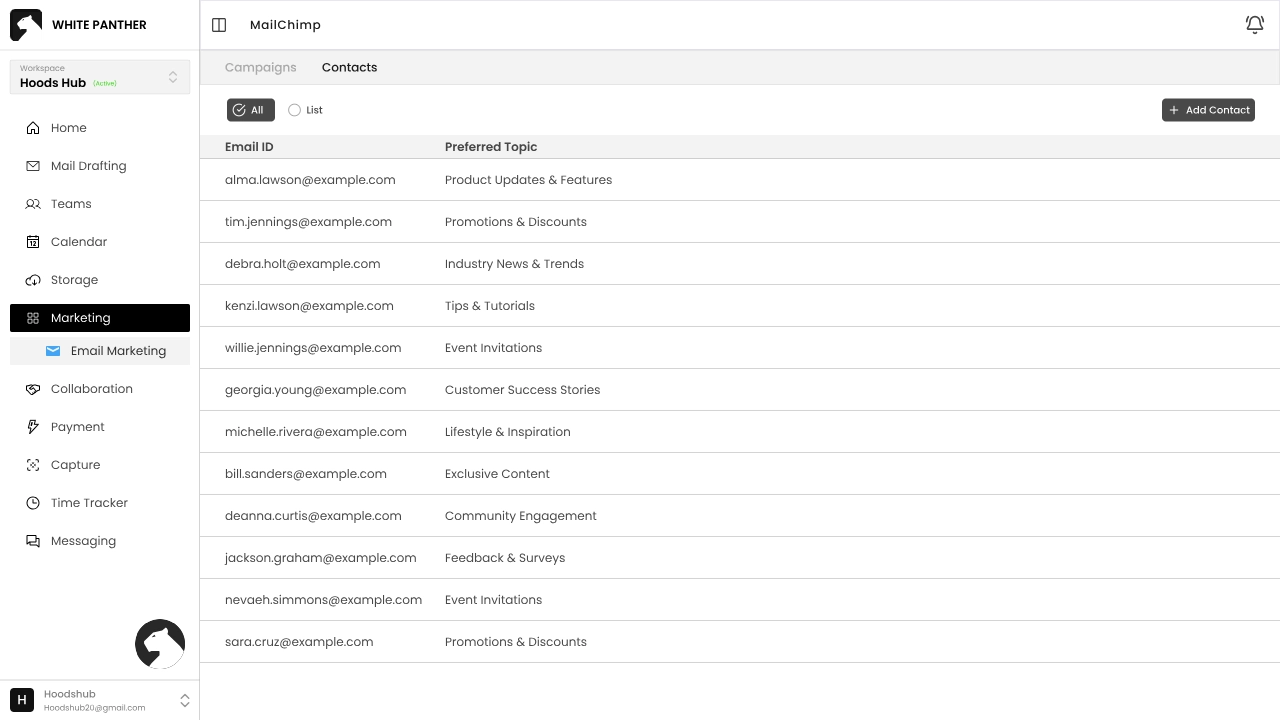Click the floating panther avatar

coord(160,644)
